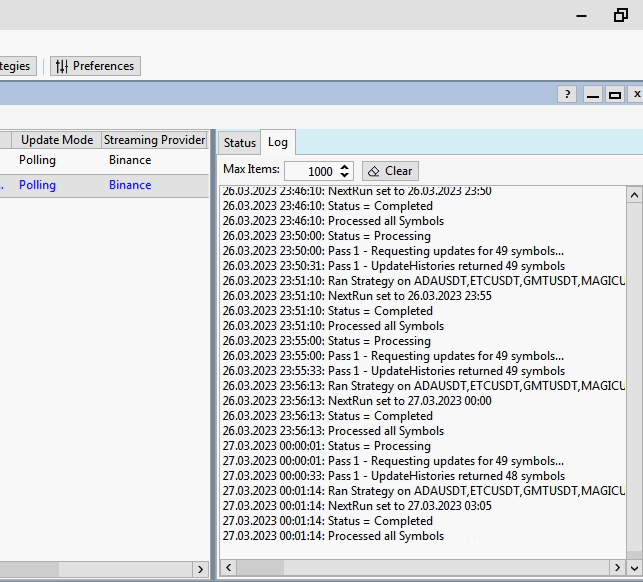Click the partially visible Strategies button
Image resolution: width=643 pixels, height=582 pixels.
17,66
